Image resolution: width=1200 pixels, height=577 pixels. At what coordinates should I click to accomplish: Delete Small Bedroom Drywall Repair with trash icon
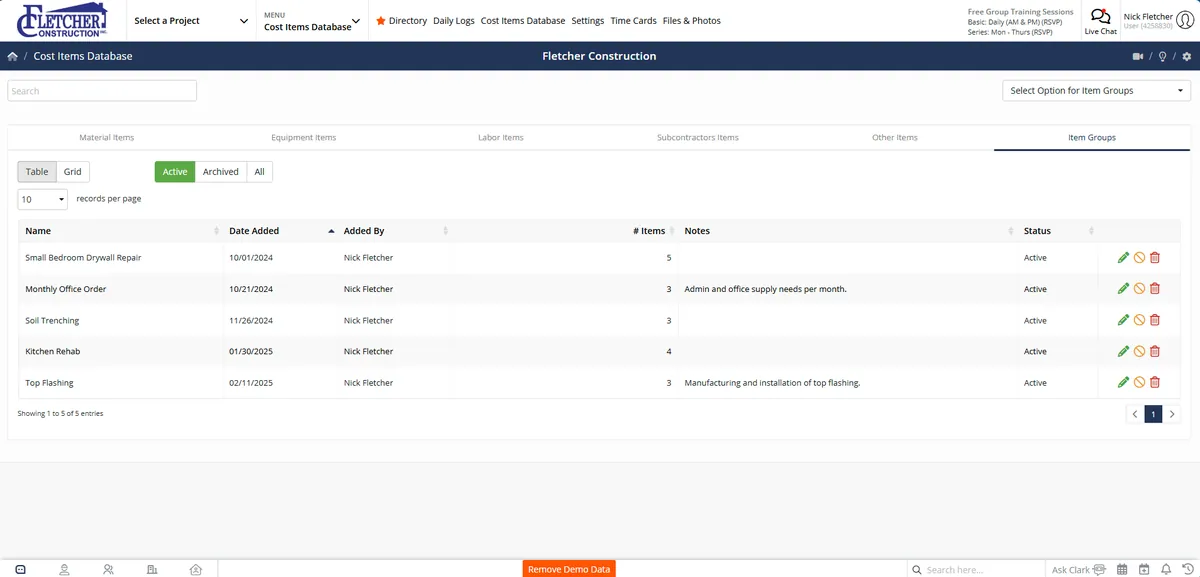[1155, 258]
